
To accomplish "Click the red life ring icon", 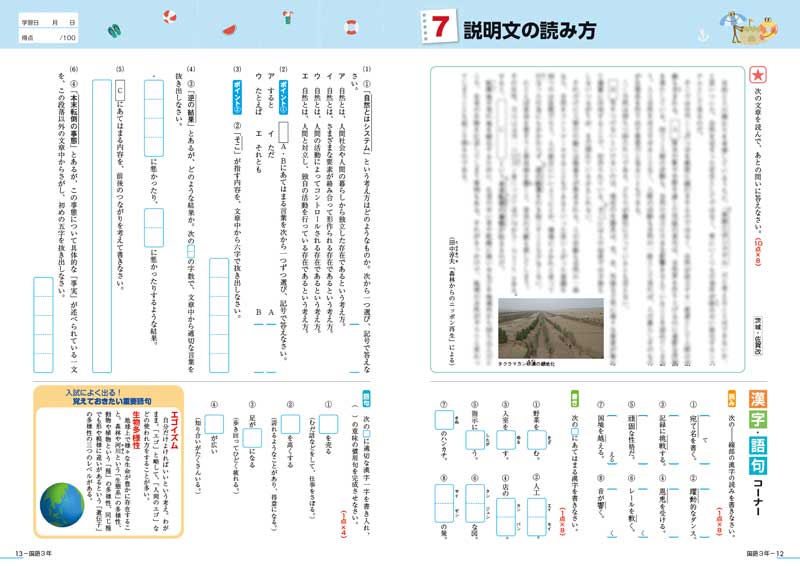I will click(x=352, y=27).
